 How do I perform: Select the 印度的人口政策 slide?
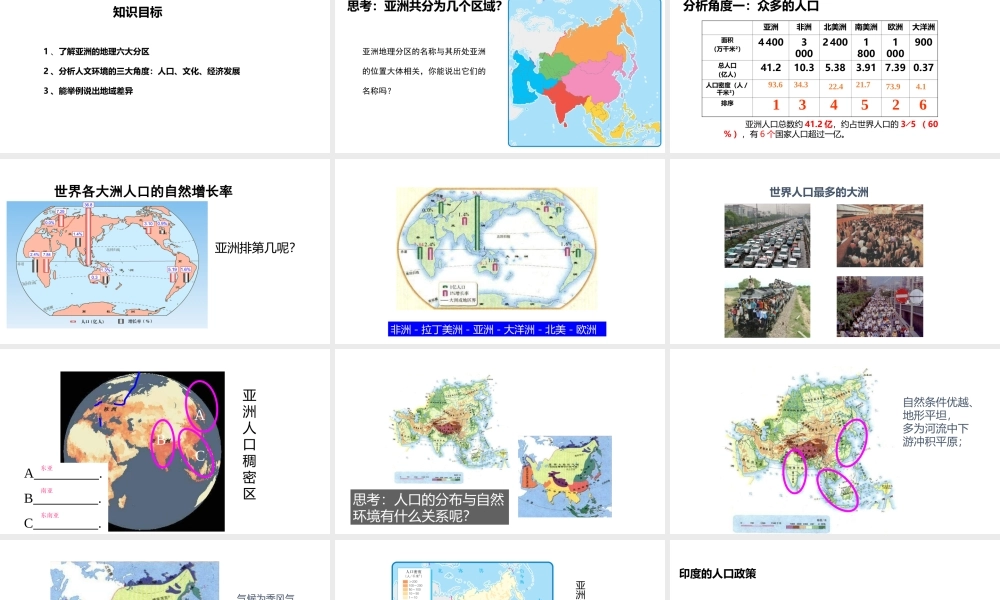click(835, 570)
